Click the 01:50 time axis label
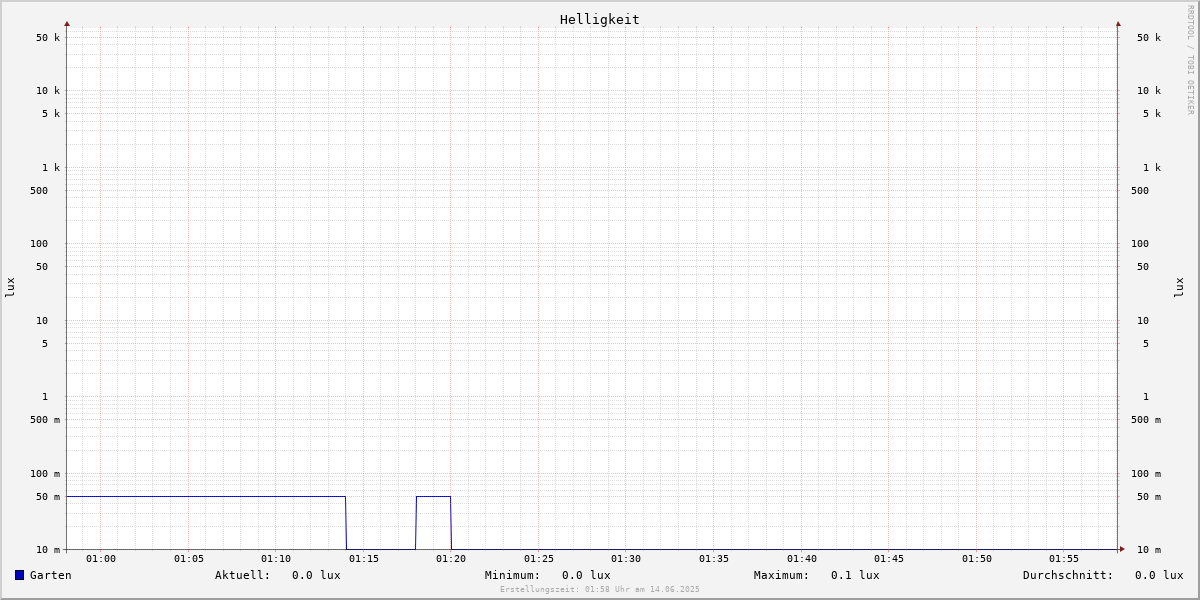1200x600 pixels. 977,559
